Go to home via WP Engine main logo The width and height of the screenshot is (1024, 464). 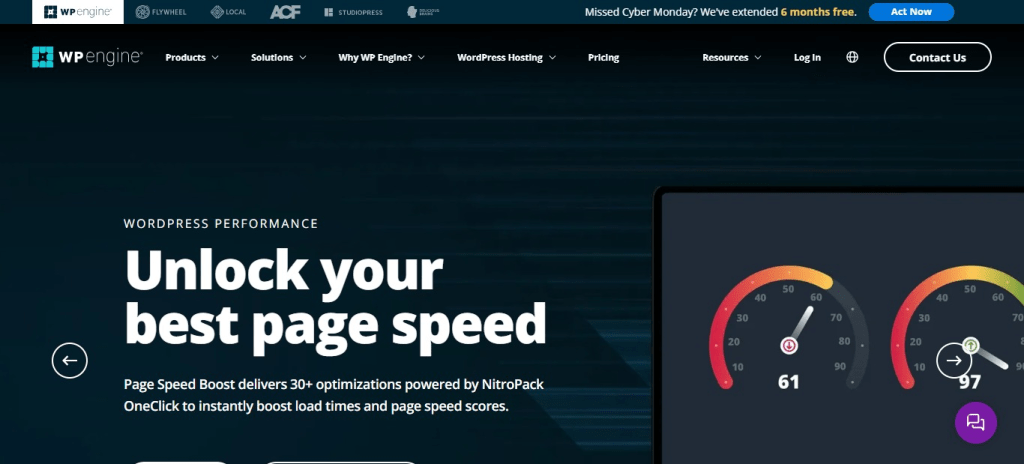point(87,57)
